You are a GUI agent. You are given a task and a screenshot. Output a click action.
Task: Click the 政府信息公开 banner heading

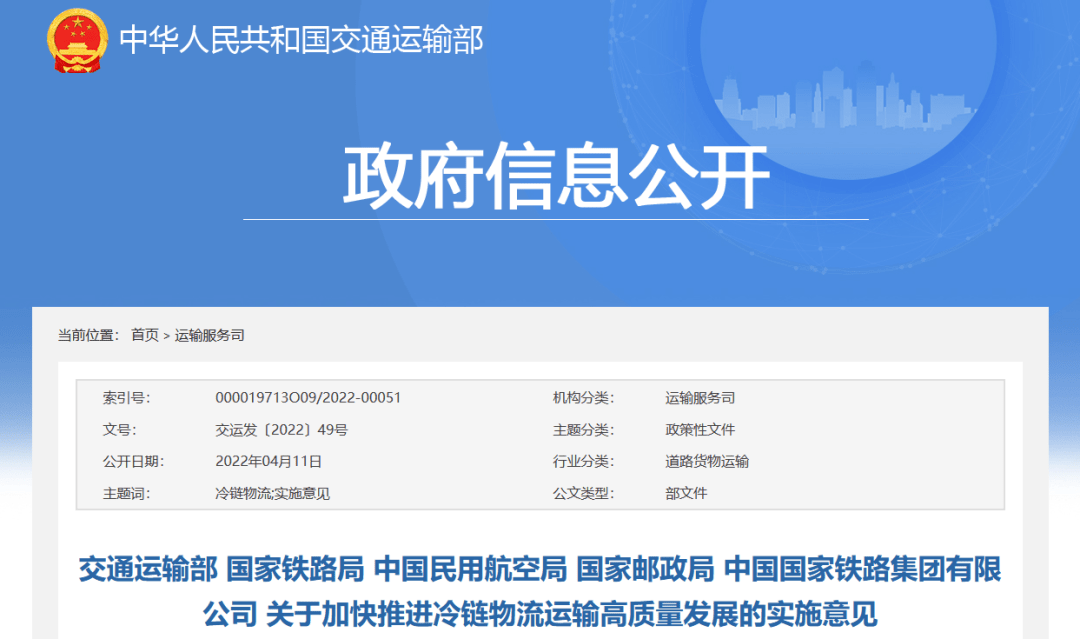point(556,176)
